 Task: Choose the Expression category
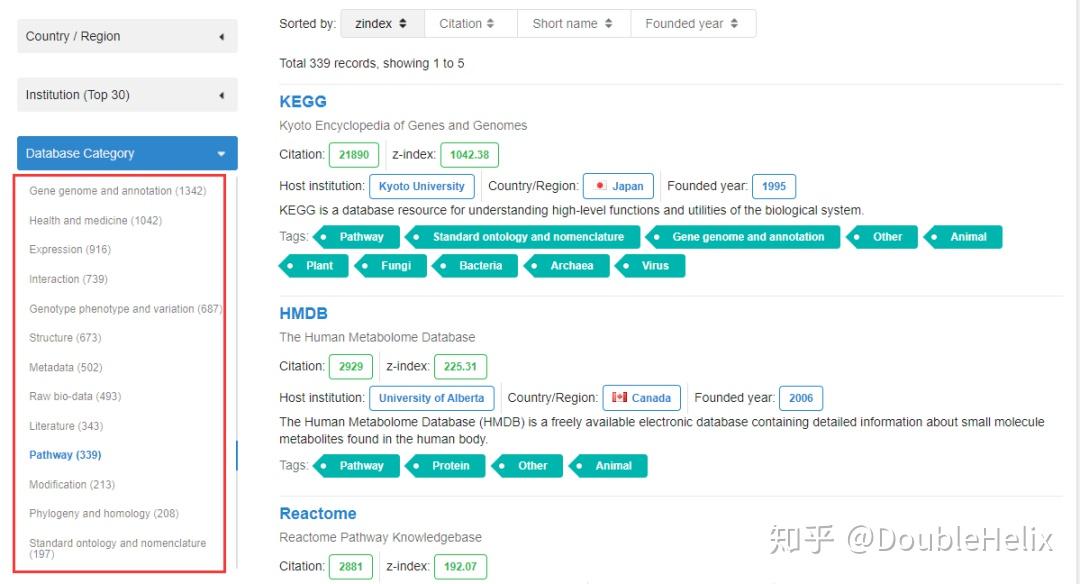coord(70,250)
